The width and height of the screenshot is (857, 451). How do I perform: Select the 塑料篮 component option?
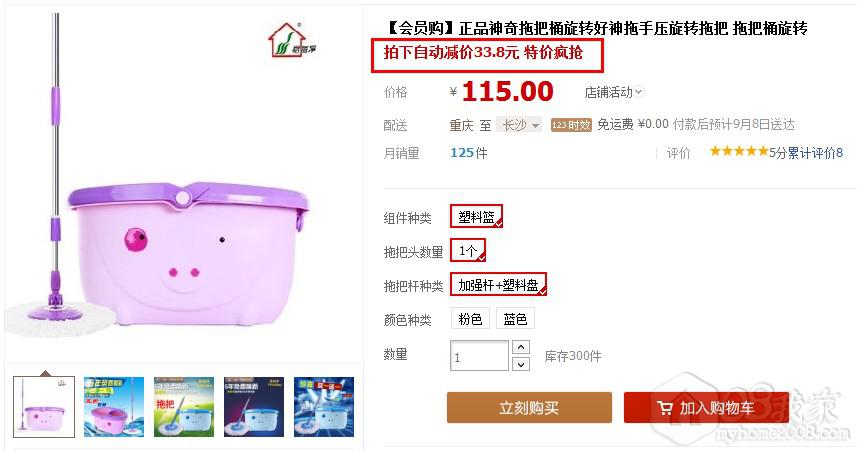tap(476, 216)
